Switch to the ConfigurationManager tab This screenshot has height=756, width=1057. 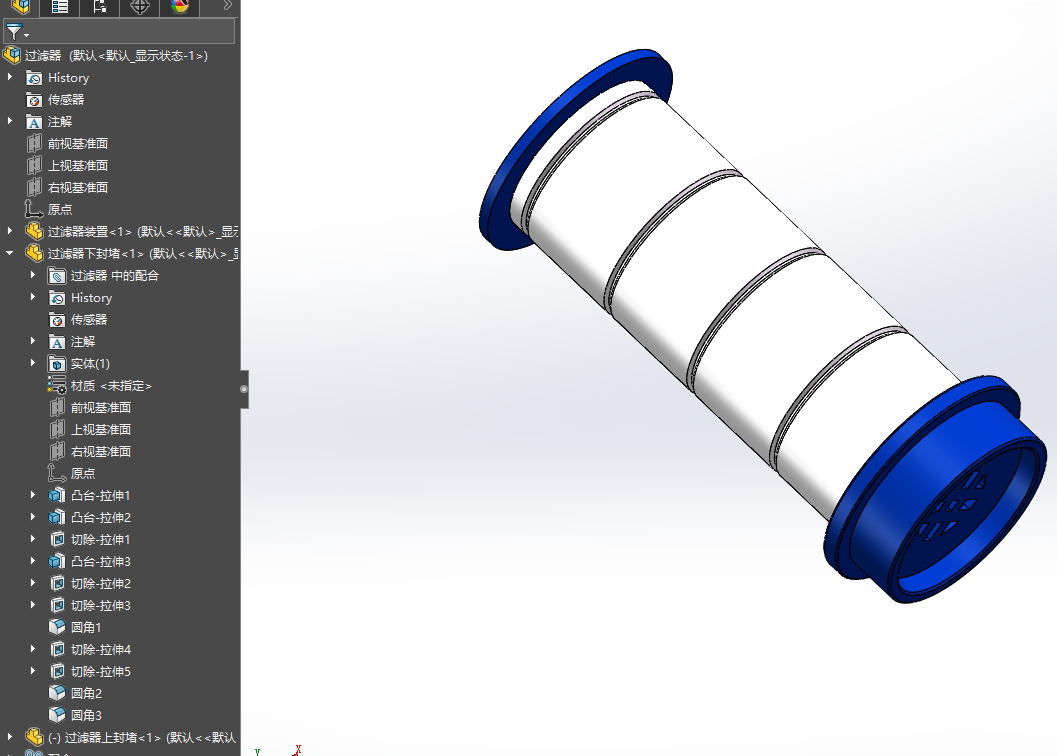[100, 7]
